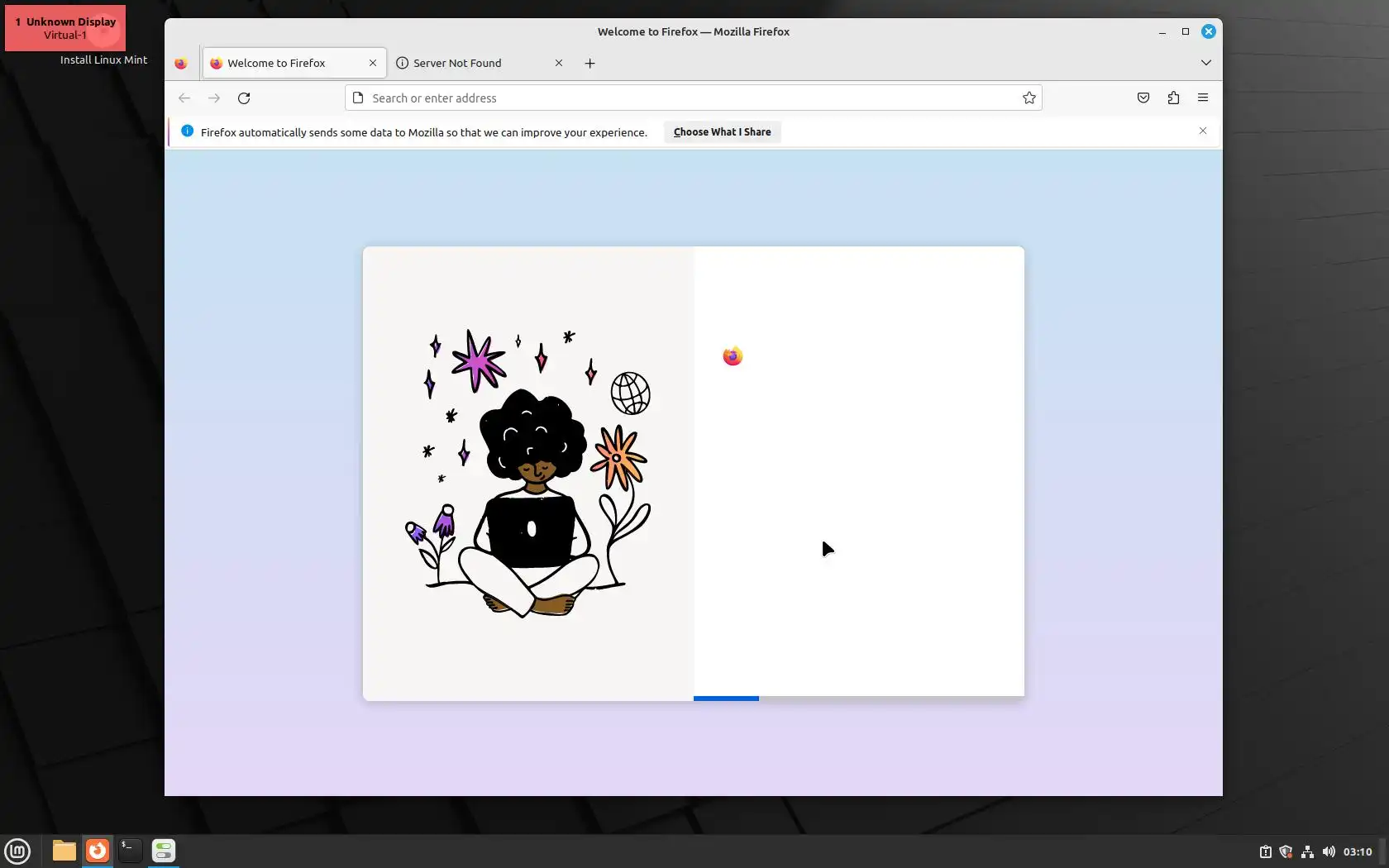Image resolution: width=1389 pixels, height=868 pixels.
Task: Click the welcome illustration image
Action: click(527, 473)
